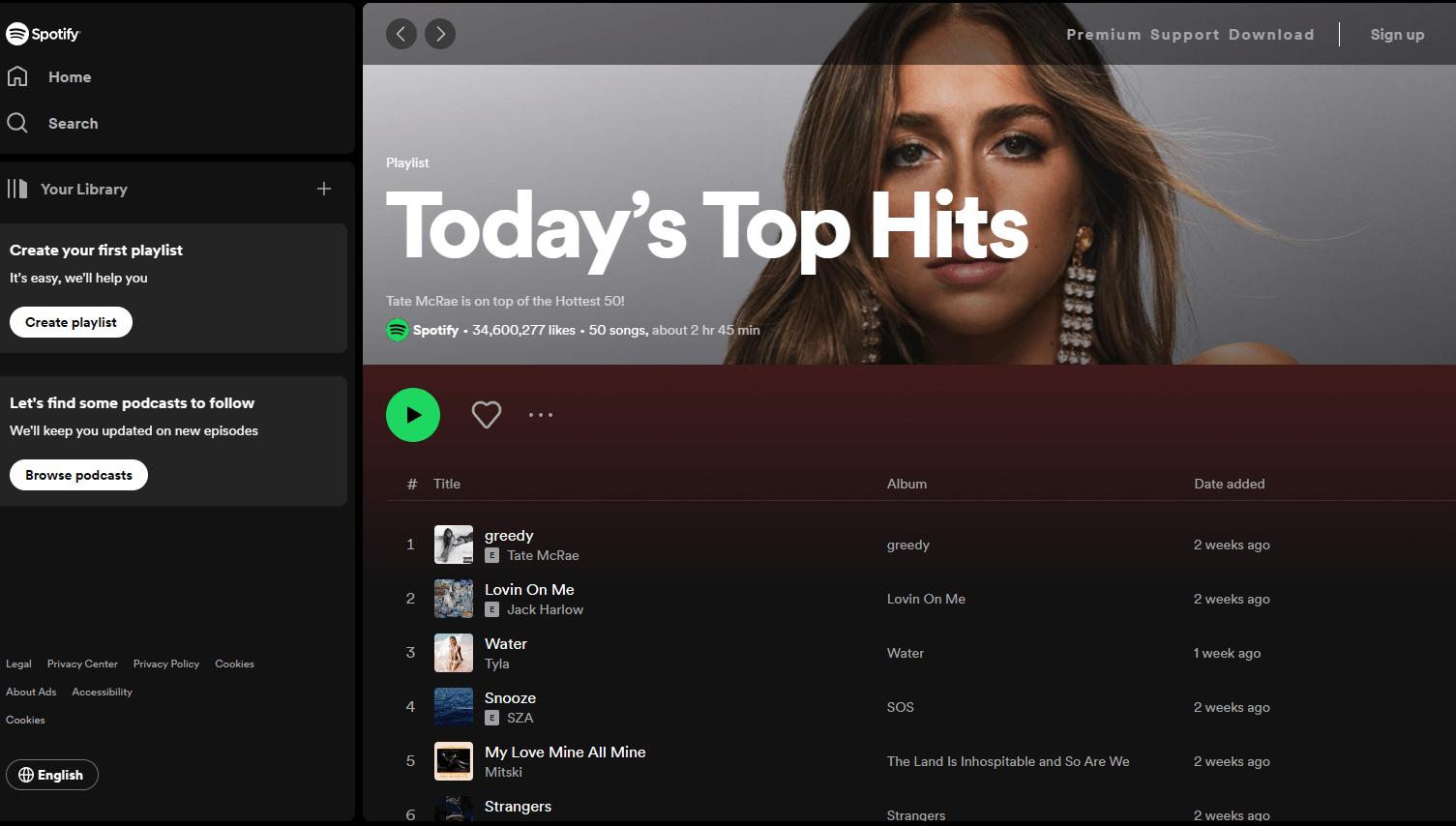This screenshot has height=826, width=1456.
Task: Click the Lovin On Me cover thumbnail
Action: (x=454, y=599)
